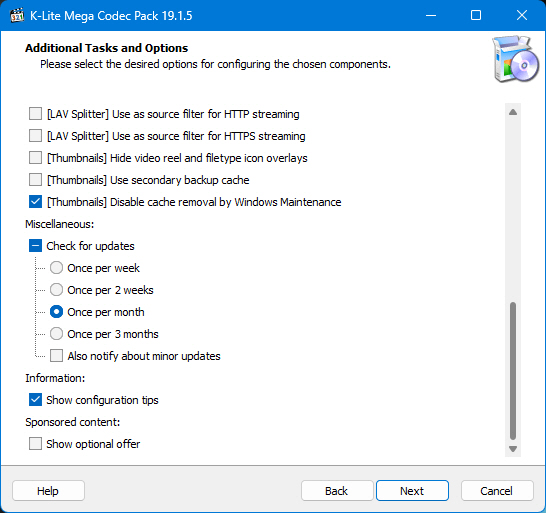This screenshot has width=546, height=513.
Task: Select Once per 2 weeks option
Action: pyautogui.click(x=56, y=290)
